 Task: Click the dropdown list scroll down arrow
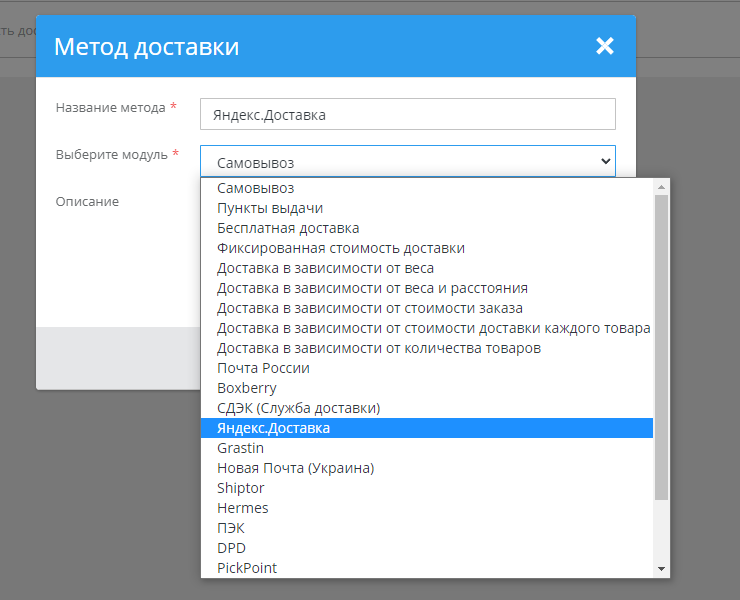tap(661, 568)
